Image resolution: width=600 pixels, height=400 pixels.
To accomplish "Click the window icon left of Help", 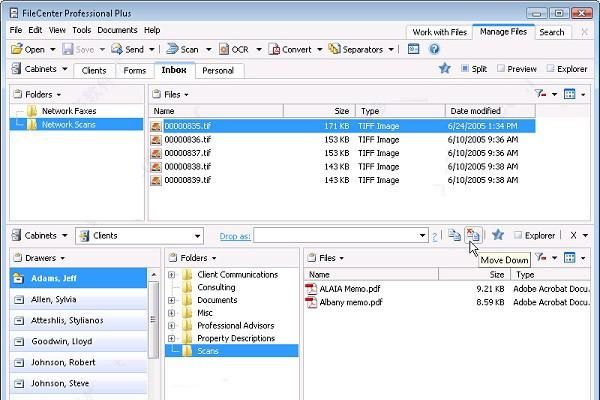I will click(414, 49).
